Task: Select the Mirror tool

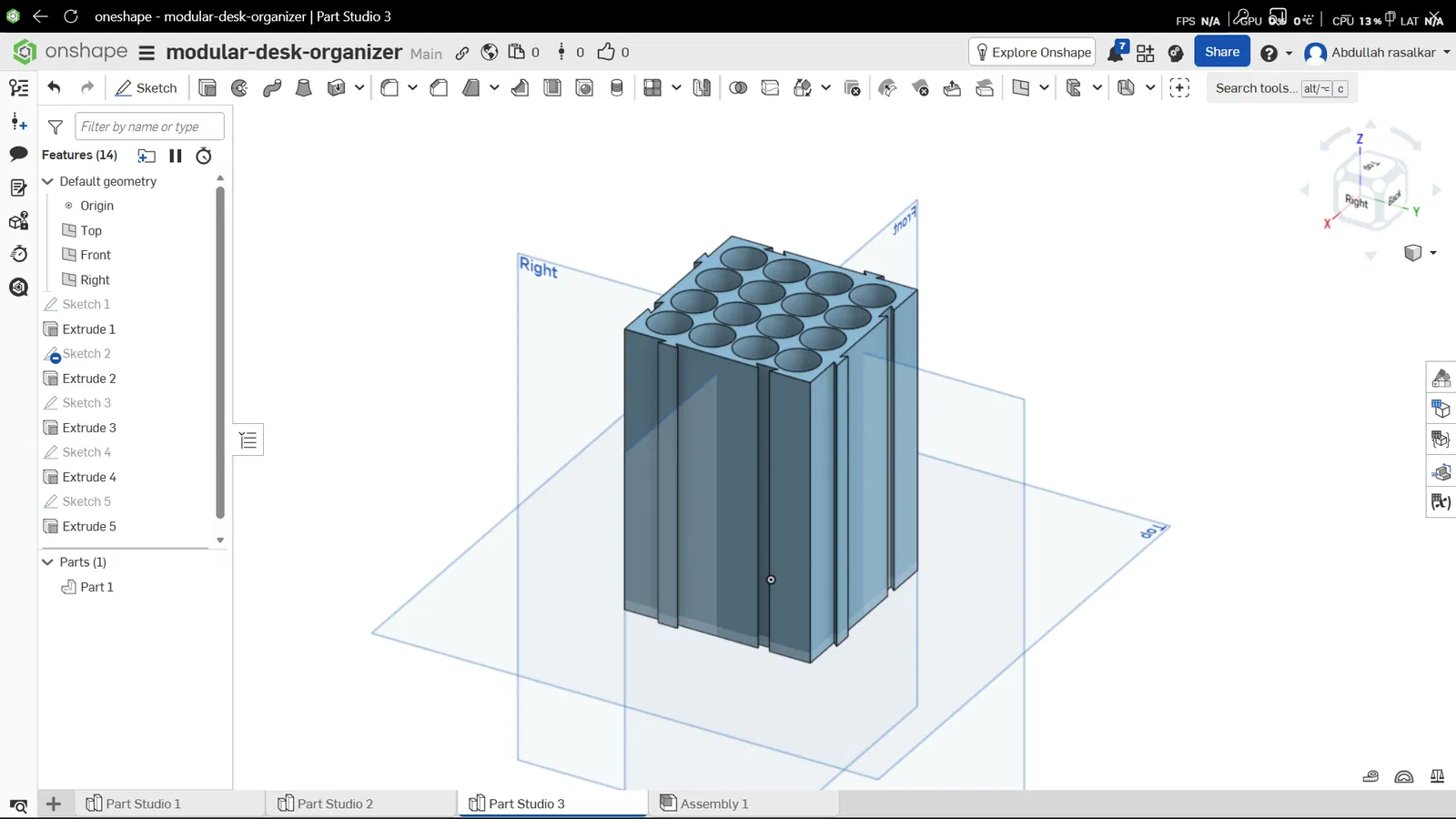Action: 702,88
